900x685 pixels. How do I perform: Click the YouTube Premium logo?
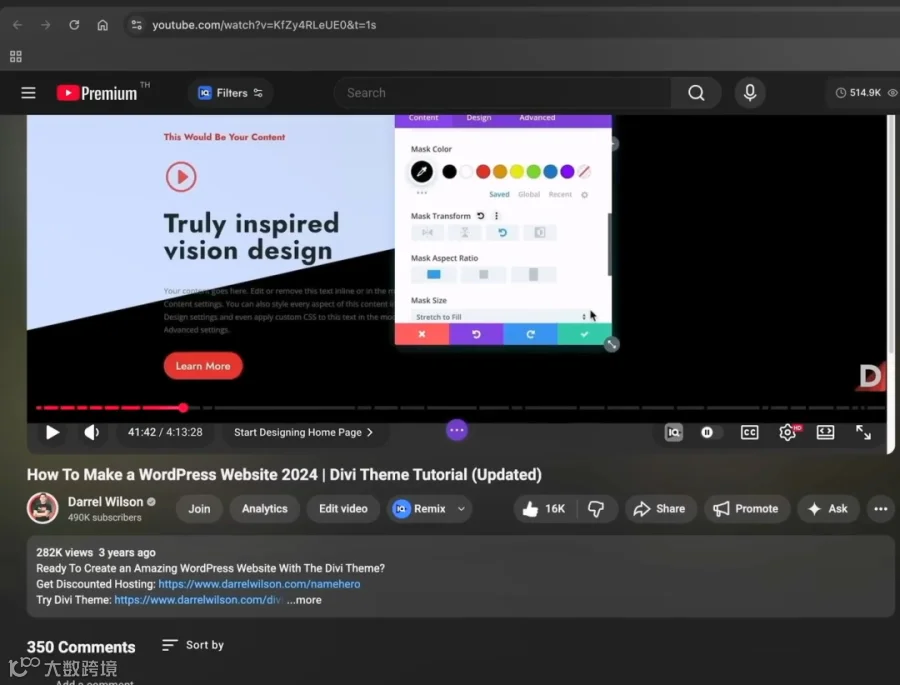pyautogui.click(x=97, y=93)
